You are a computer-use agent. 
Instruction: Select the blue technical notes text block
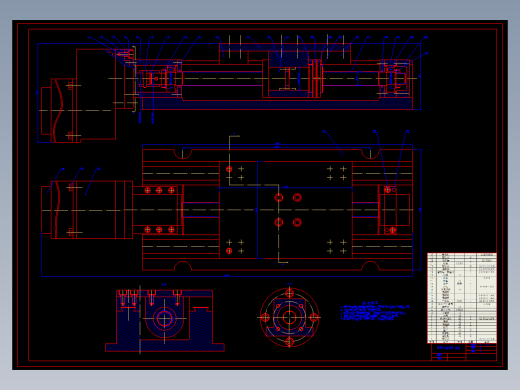pyautogui.click(x=375, y=311)
